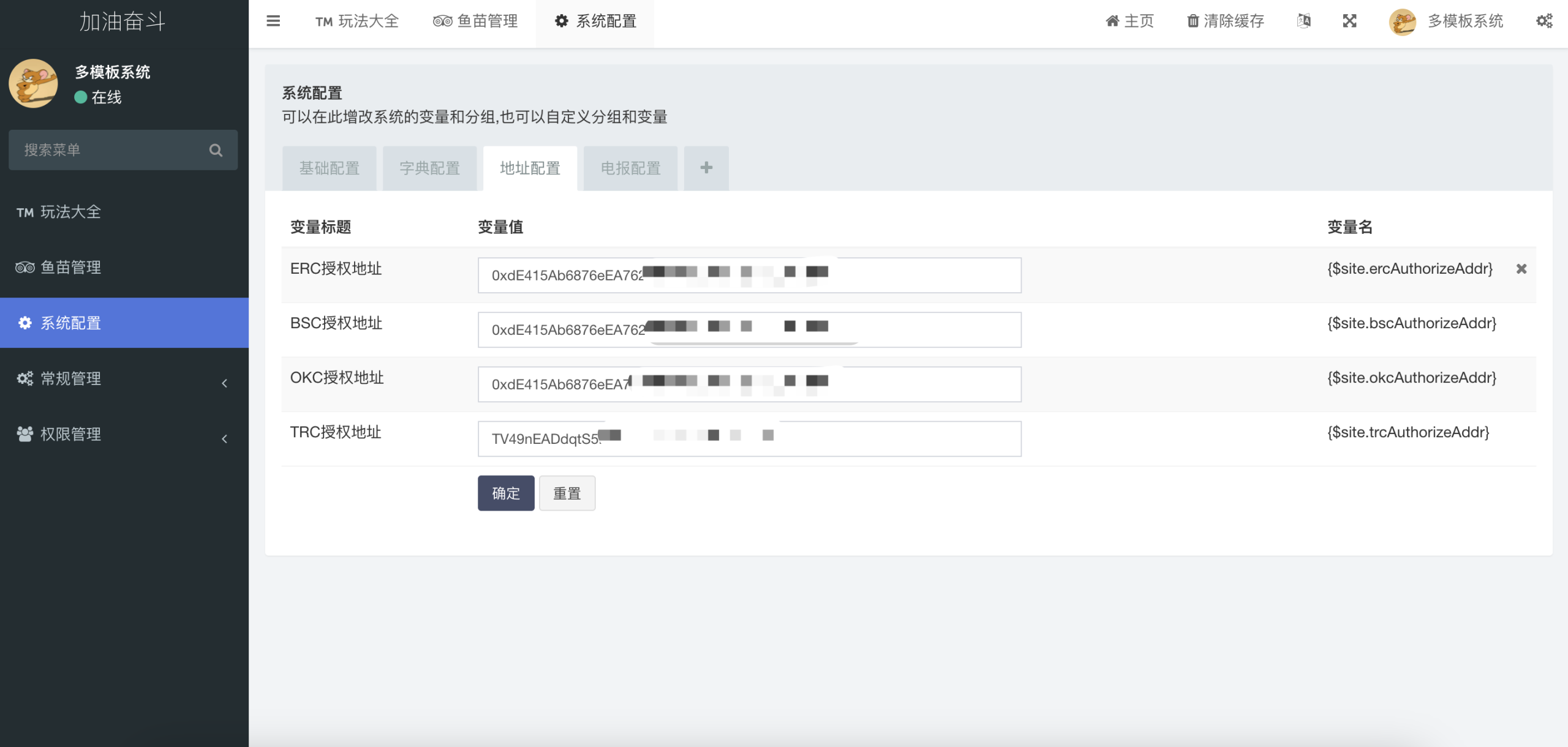Click the home icon 主页
Viewport: 1568px width, 747px height.
[x=1112, y=21]
